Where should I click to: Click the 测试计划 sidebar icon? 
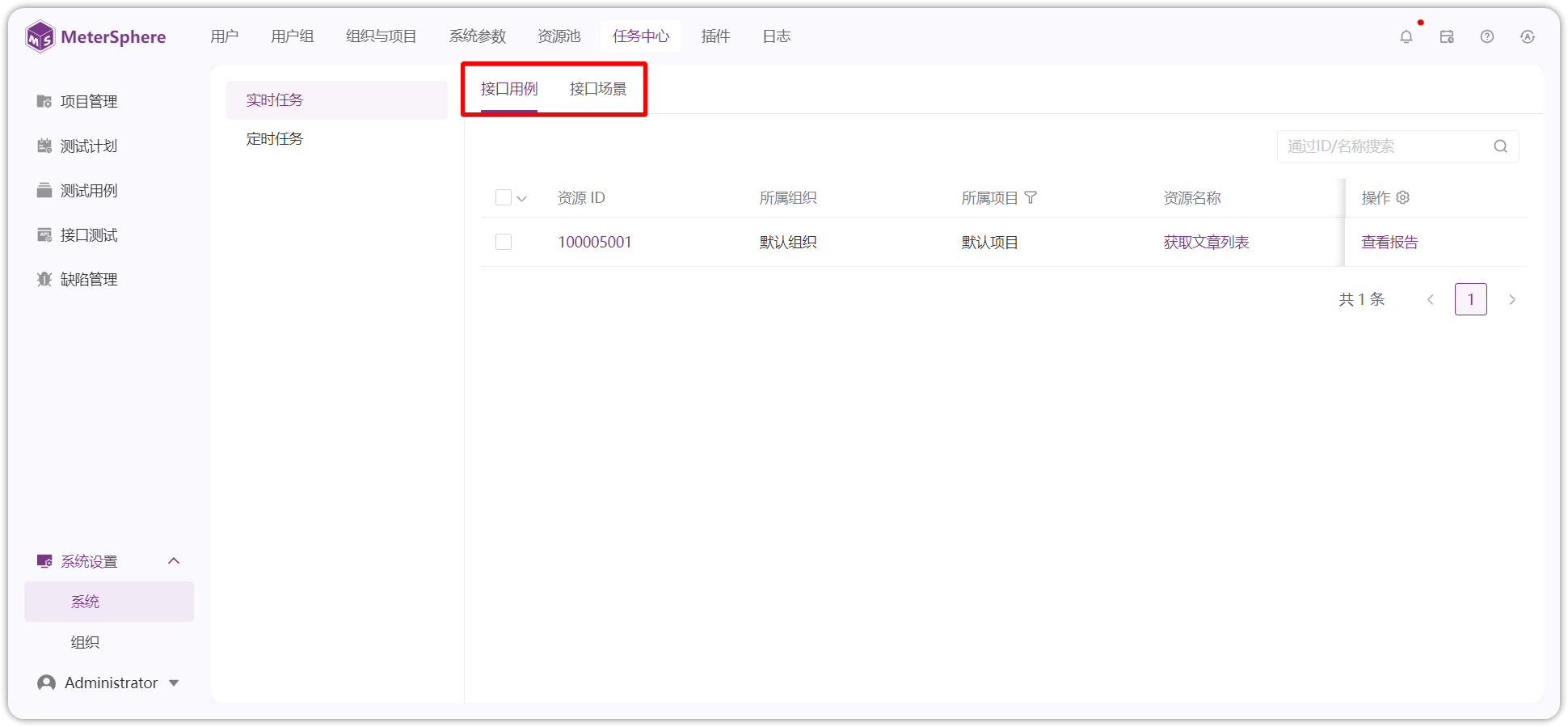click(44, 146)
